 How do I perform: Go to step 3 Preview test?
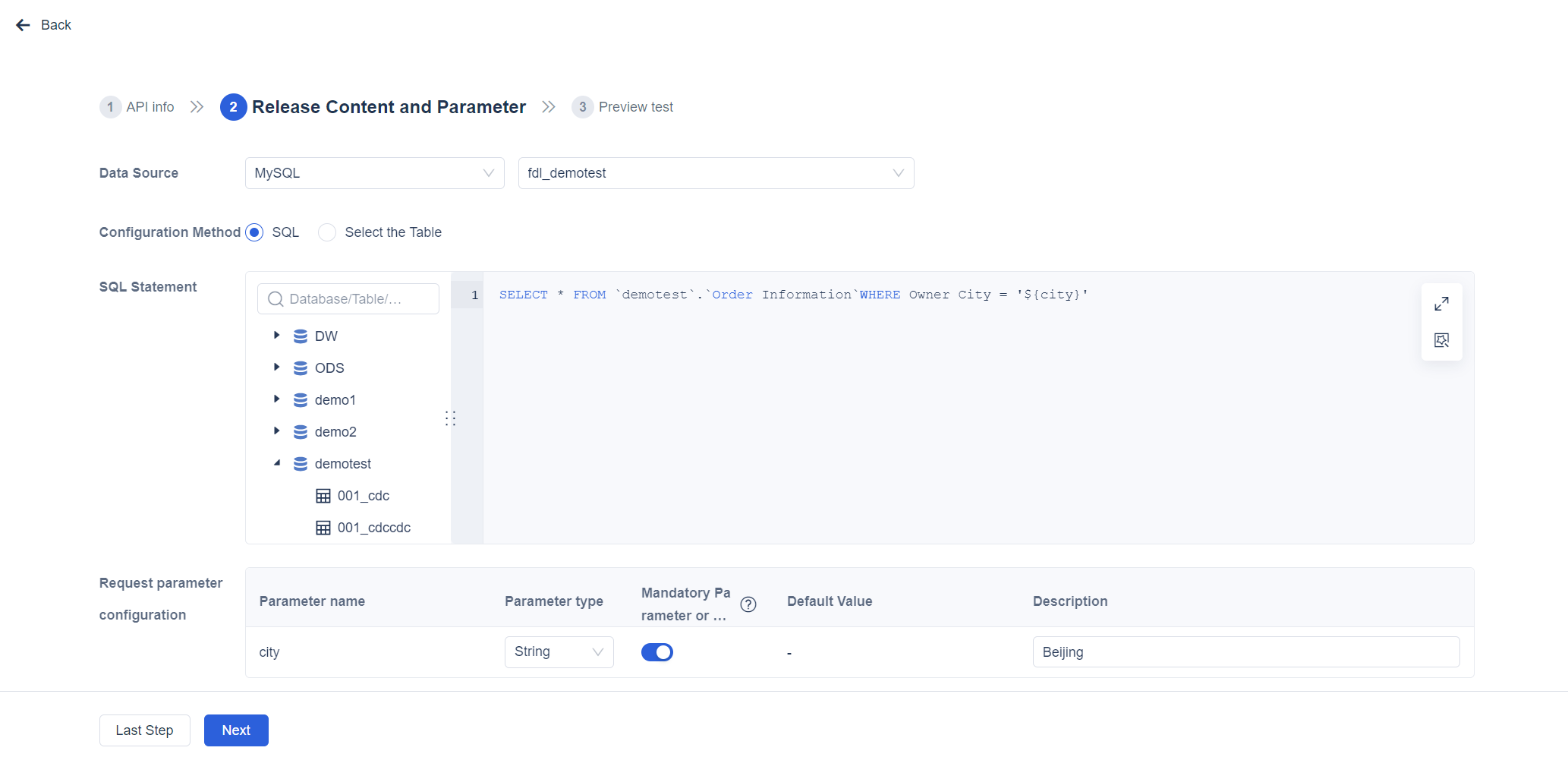pyautogui.click(x=622, y=107)
